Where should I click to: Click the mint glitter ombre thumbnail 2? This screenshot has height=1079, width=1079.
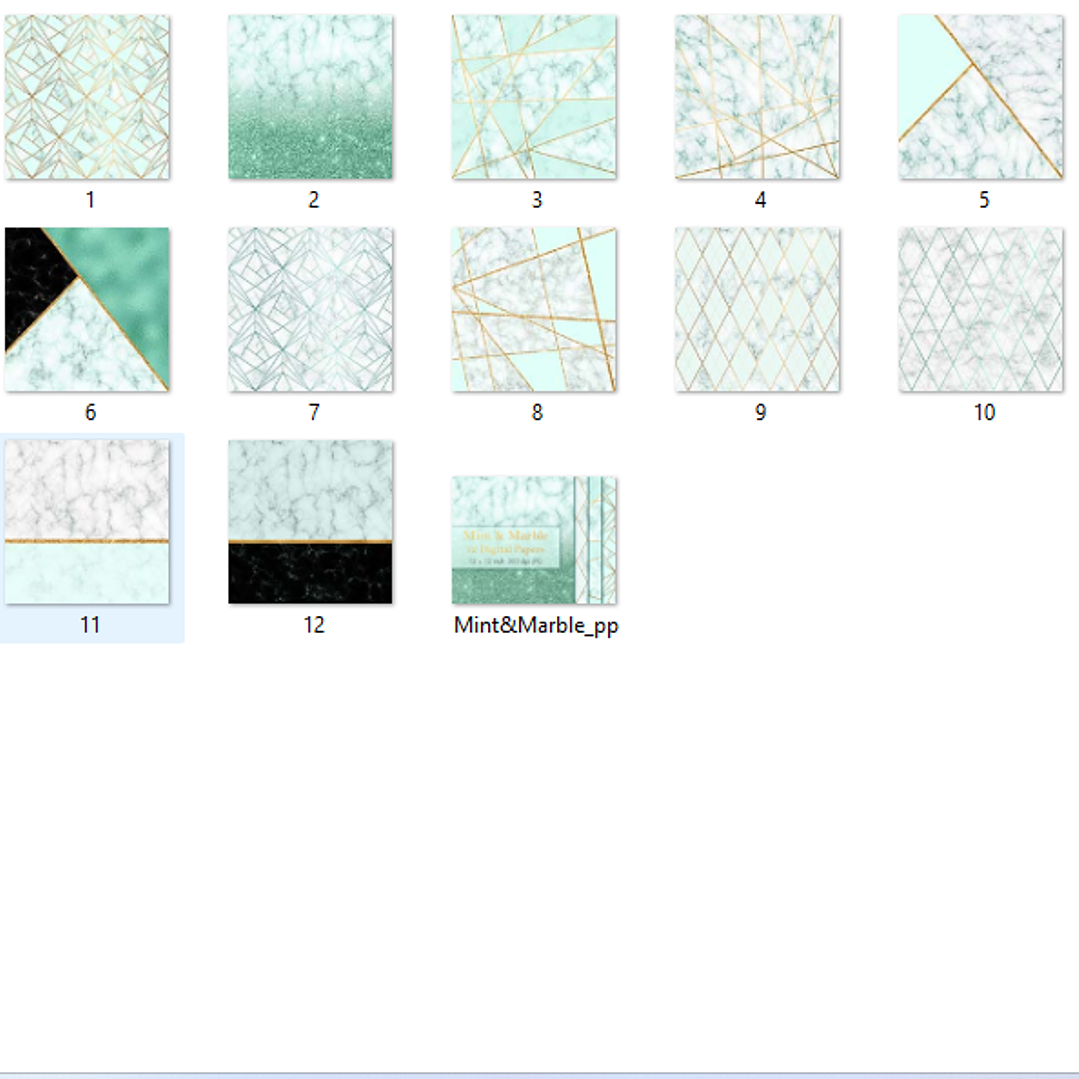310,97
